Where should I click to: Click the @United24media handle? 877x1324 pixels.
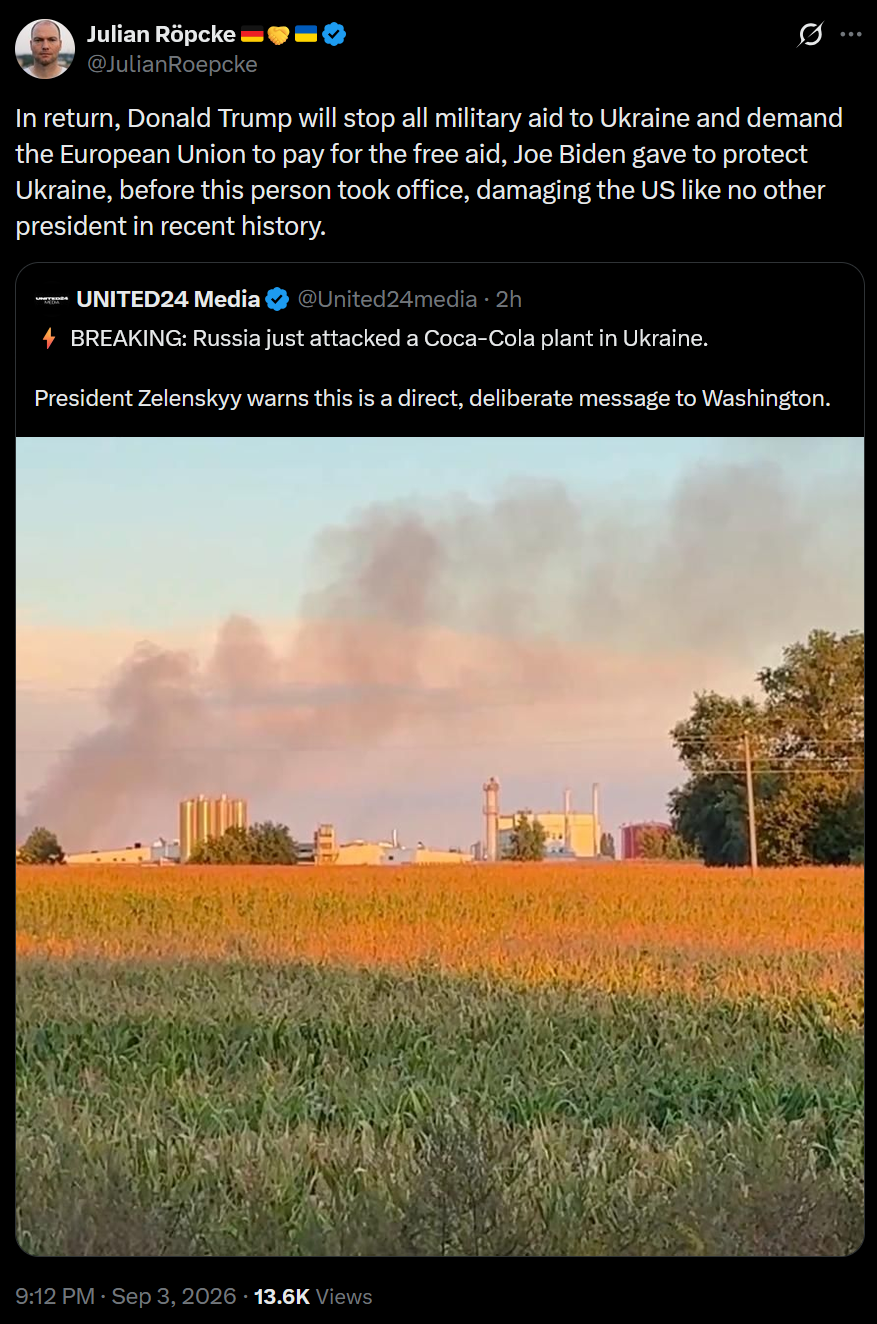coord(387,299)
